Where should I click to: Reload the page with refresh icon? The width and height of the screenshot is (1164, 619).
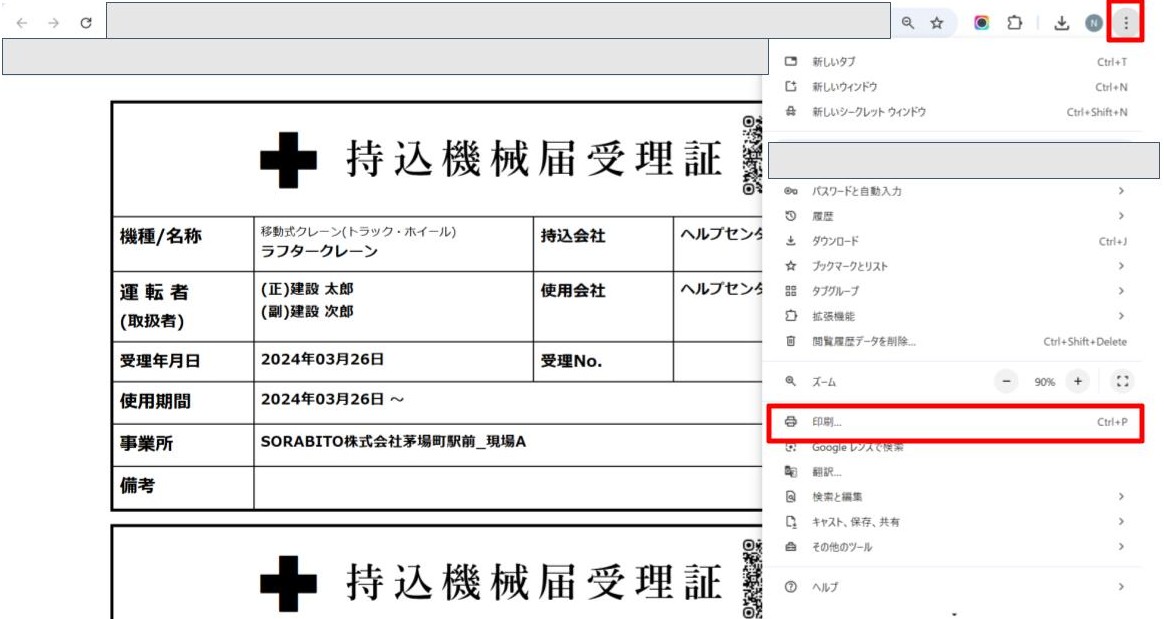point(86,22)
